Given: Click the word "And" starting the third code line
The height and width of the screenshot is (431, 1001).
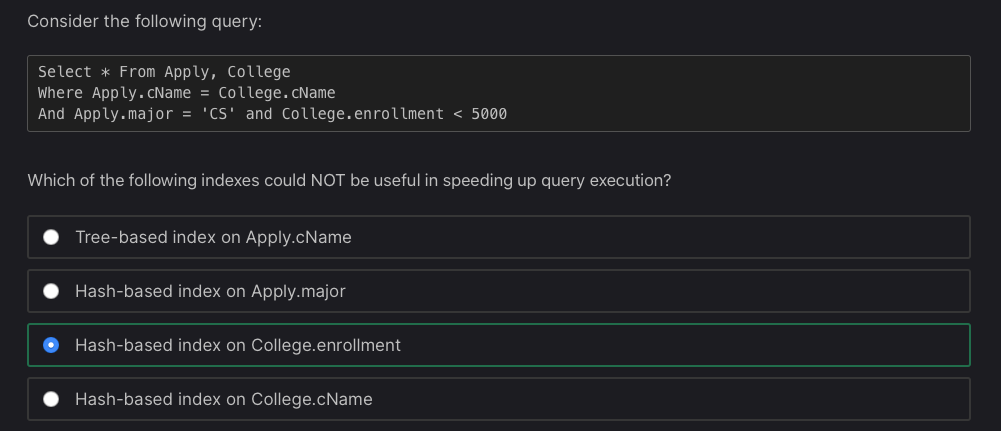Looking at the screenshot, I should (x=51, y=114).
